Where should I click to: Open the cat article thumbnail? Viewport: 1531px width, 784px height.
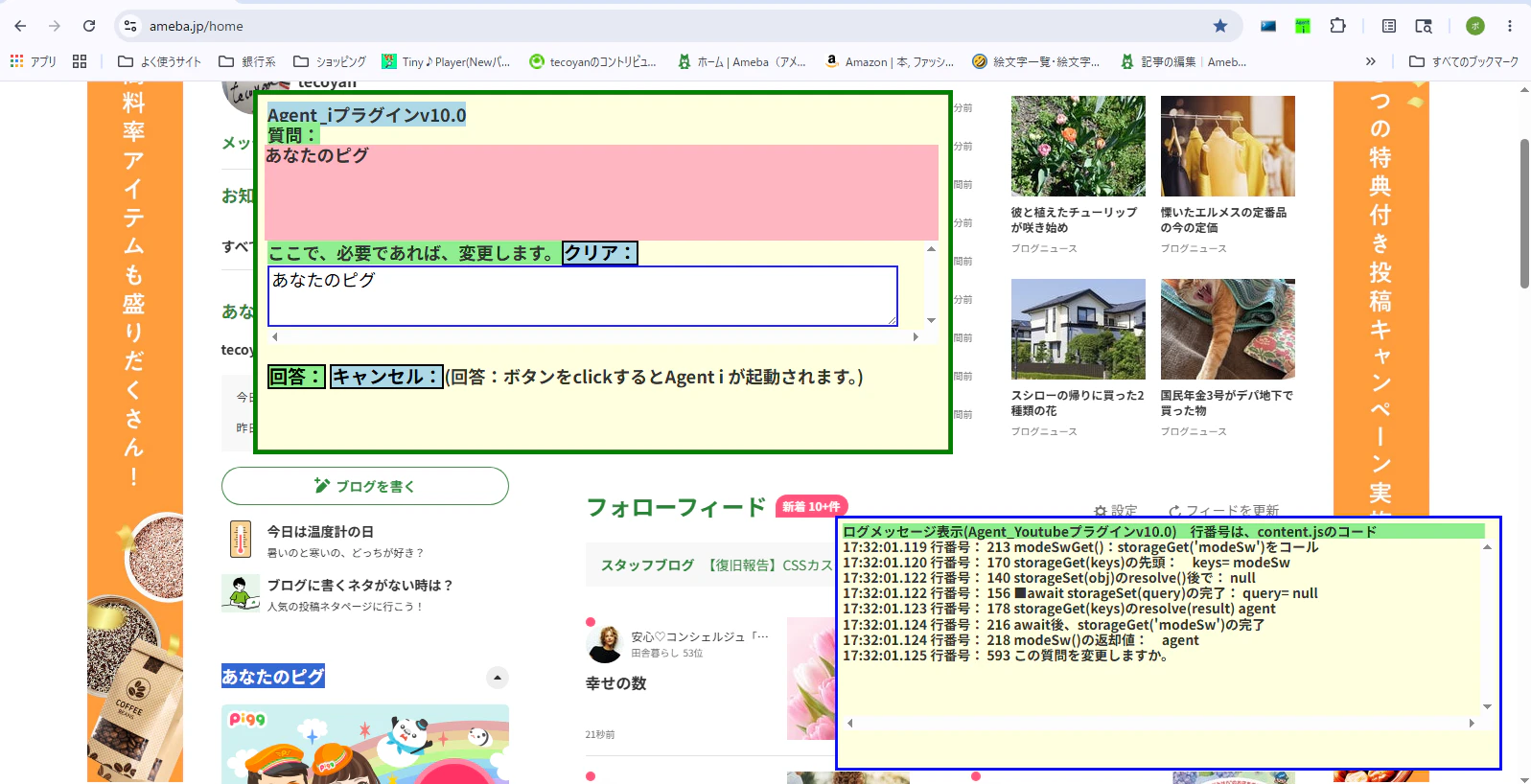click(1228, 329)
